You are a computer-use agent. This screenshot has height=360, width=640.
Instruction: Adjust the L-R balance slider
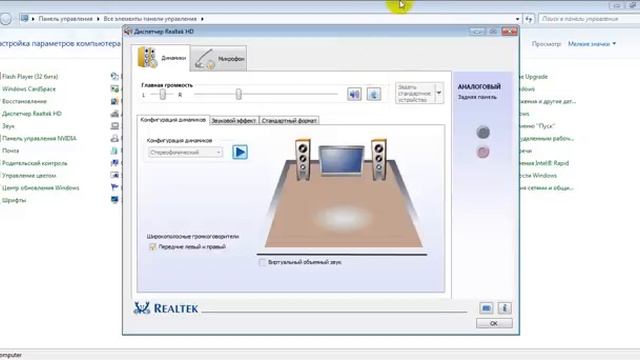[x=162, y=94]
